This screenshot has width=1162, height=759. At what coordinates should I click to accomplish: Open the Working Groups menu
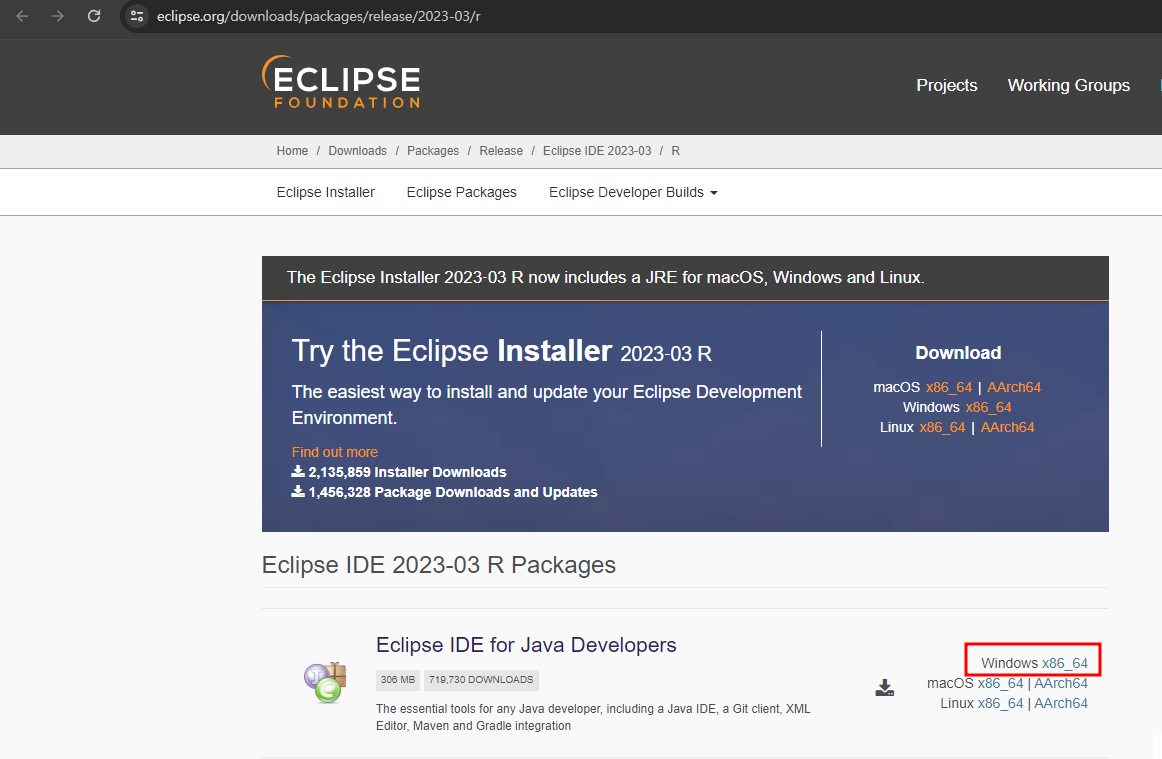(1069, 85)
